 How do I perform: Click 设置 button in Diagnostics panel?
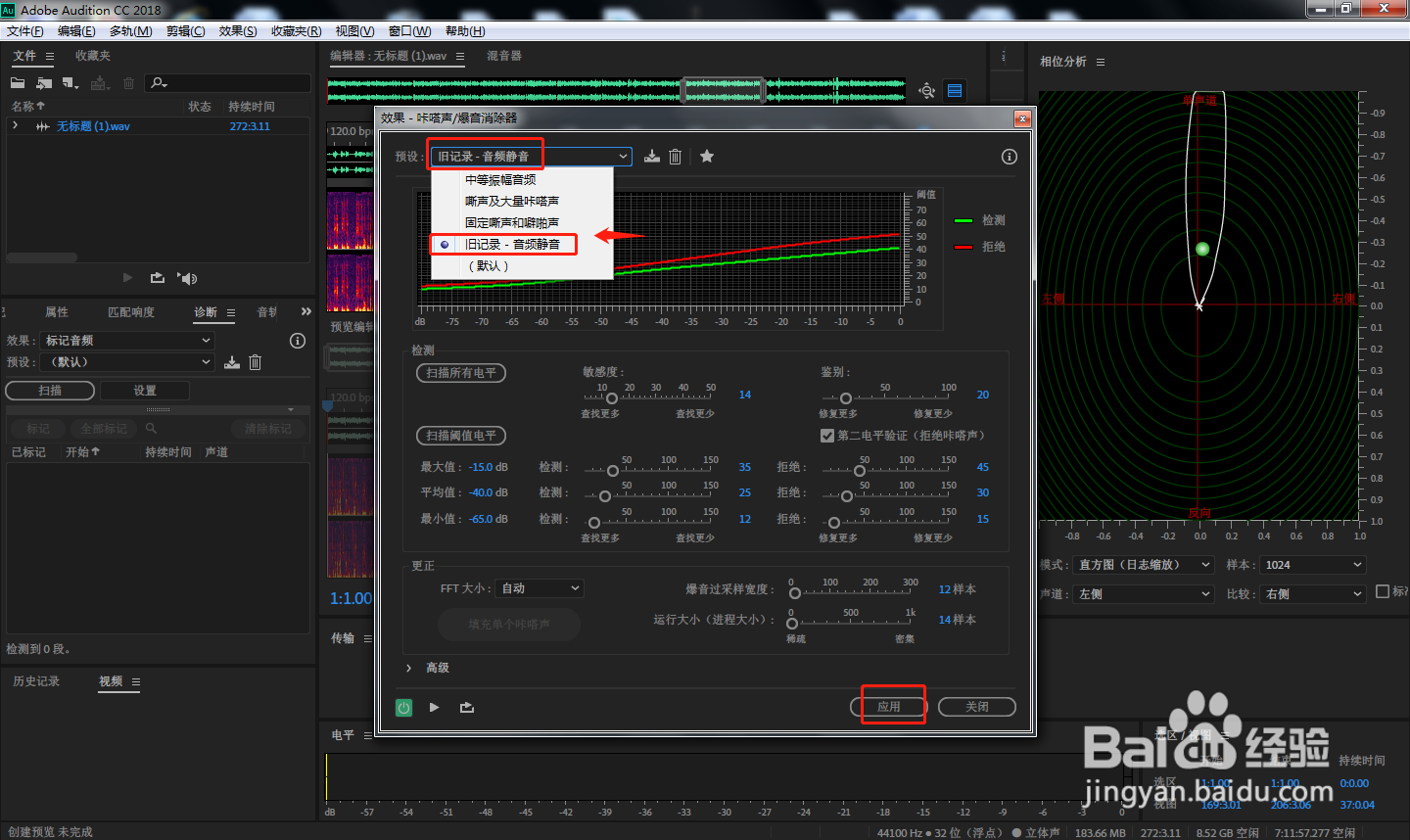pyautogui.click(x=145, y=391)
